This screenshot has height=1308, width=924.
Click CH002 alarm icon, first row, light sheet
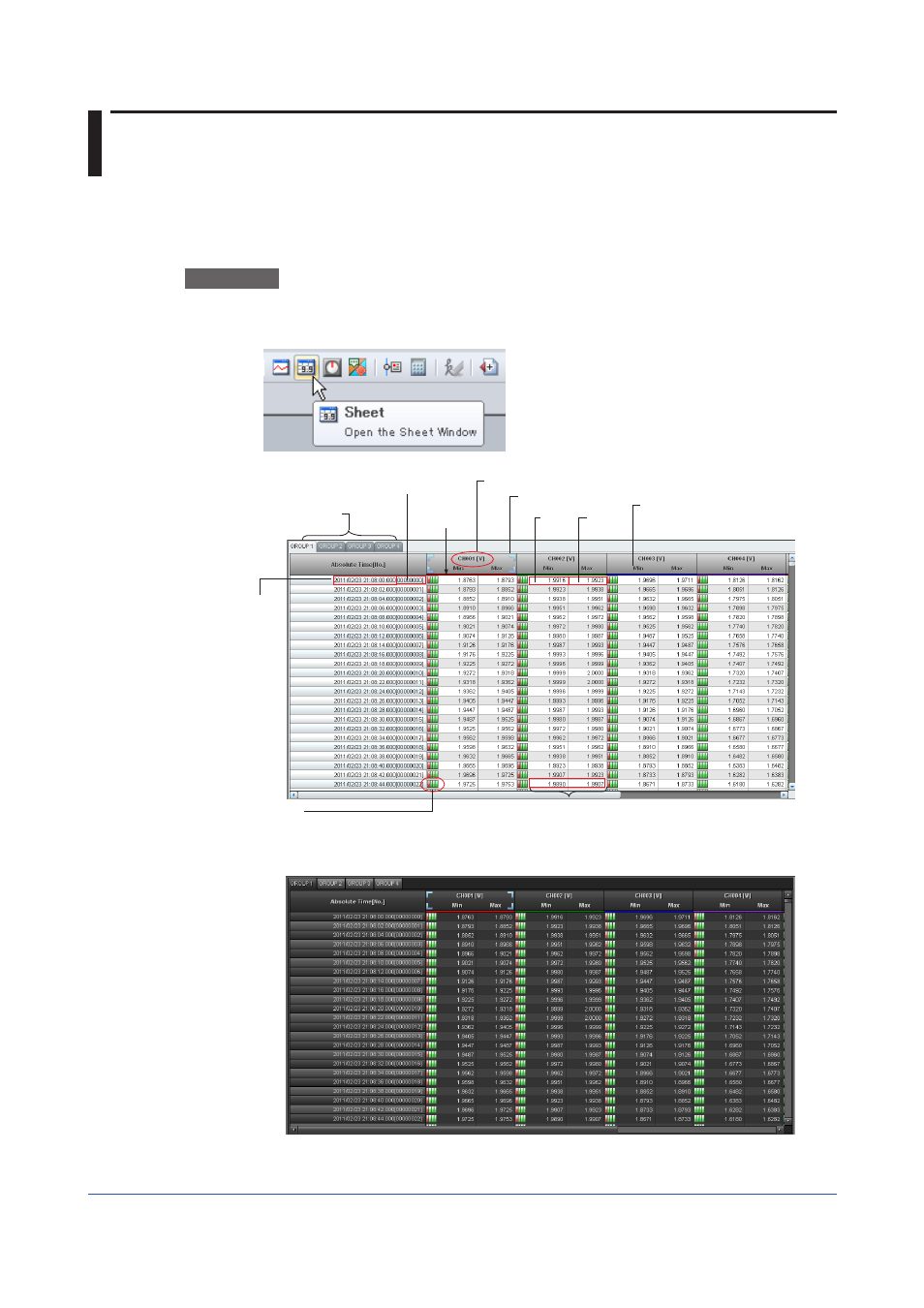pyautogui.click(x=522, y=580)
